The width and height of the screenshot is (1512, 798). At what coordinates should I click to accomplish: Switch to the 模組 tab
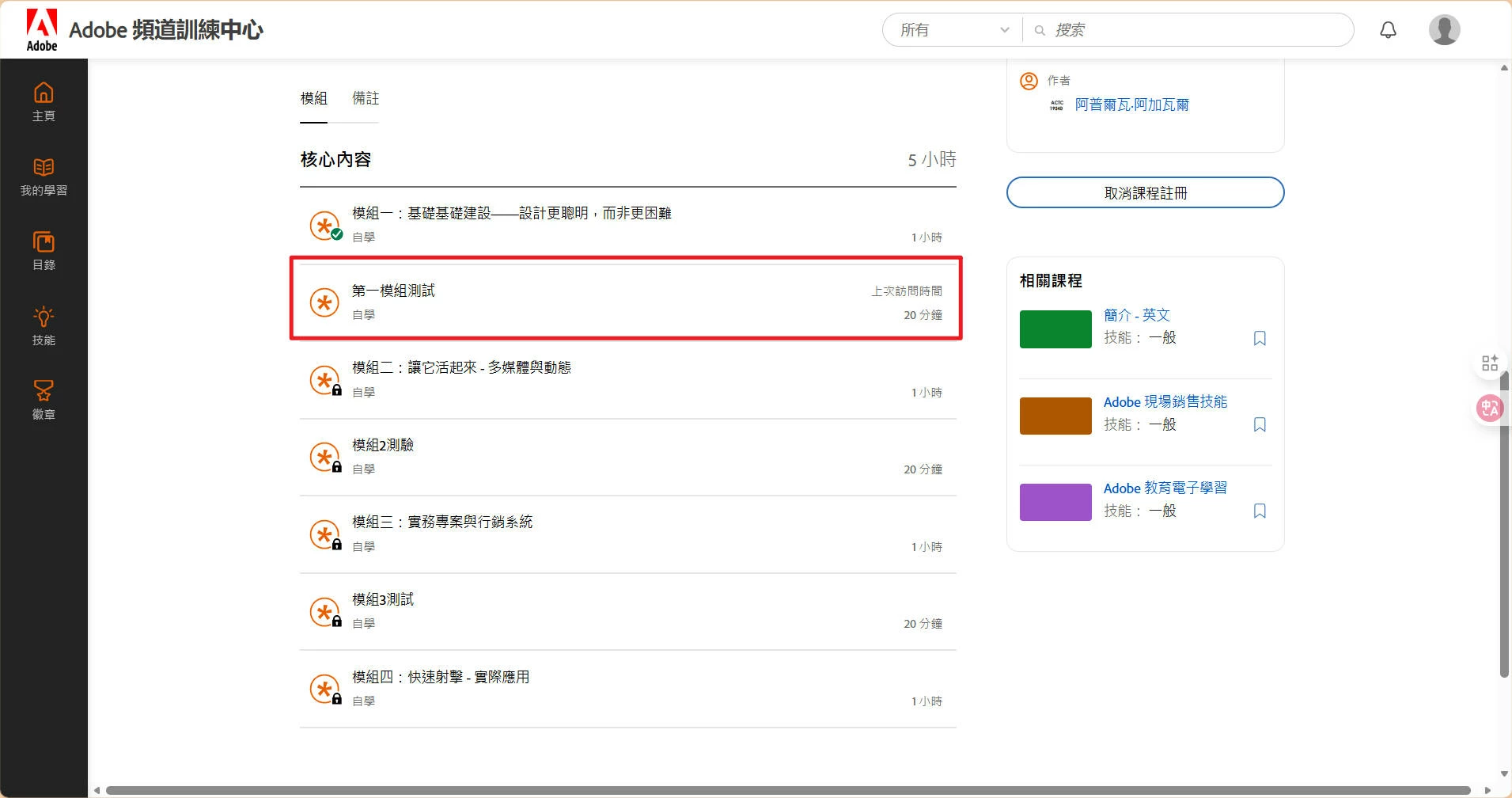tap(313, 98)
